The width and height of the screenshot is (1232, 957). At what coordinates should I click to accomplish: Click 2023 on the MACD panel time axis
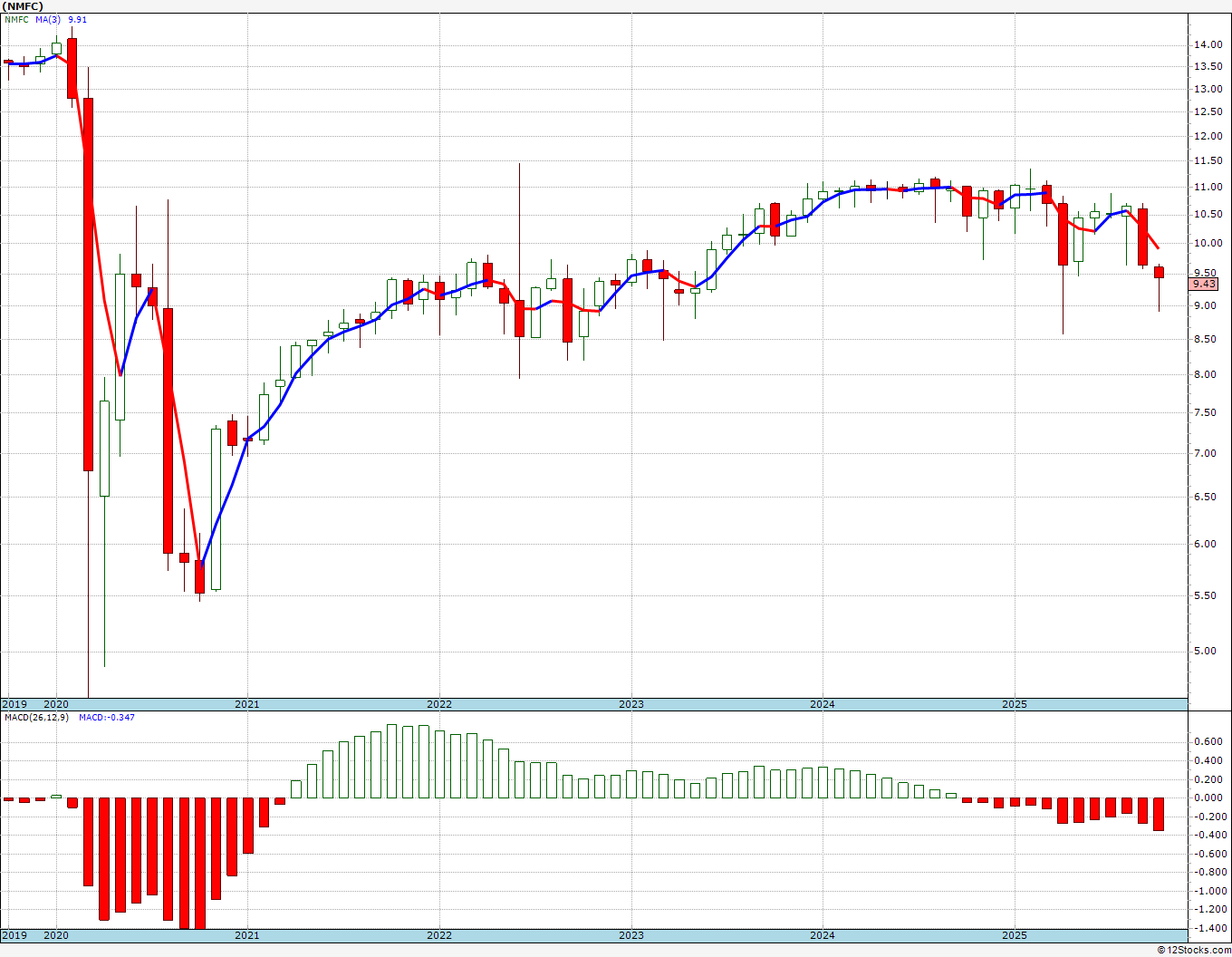point(631,935)
